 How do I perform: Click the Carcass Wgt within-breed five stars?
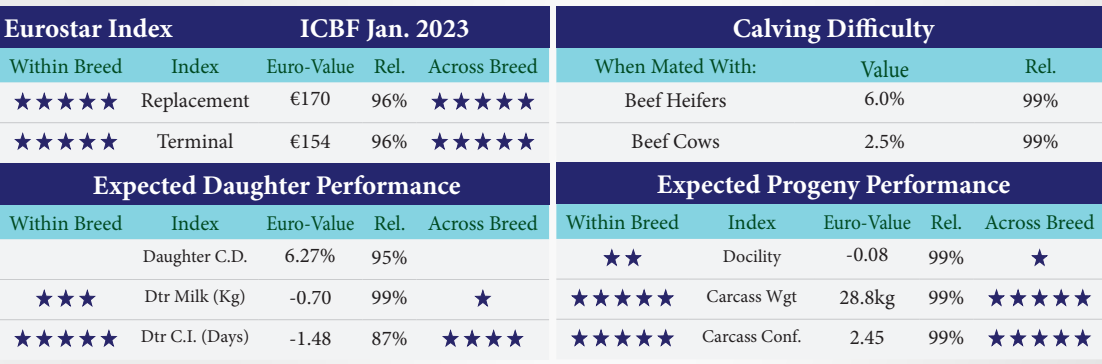[x=623, y=299]
